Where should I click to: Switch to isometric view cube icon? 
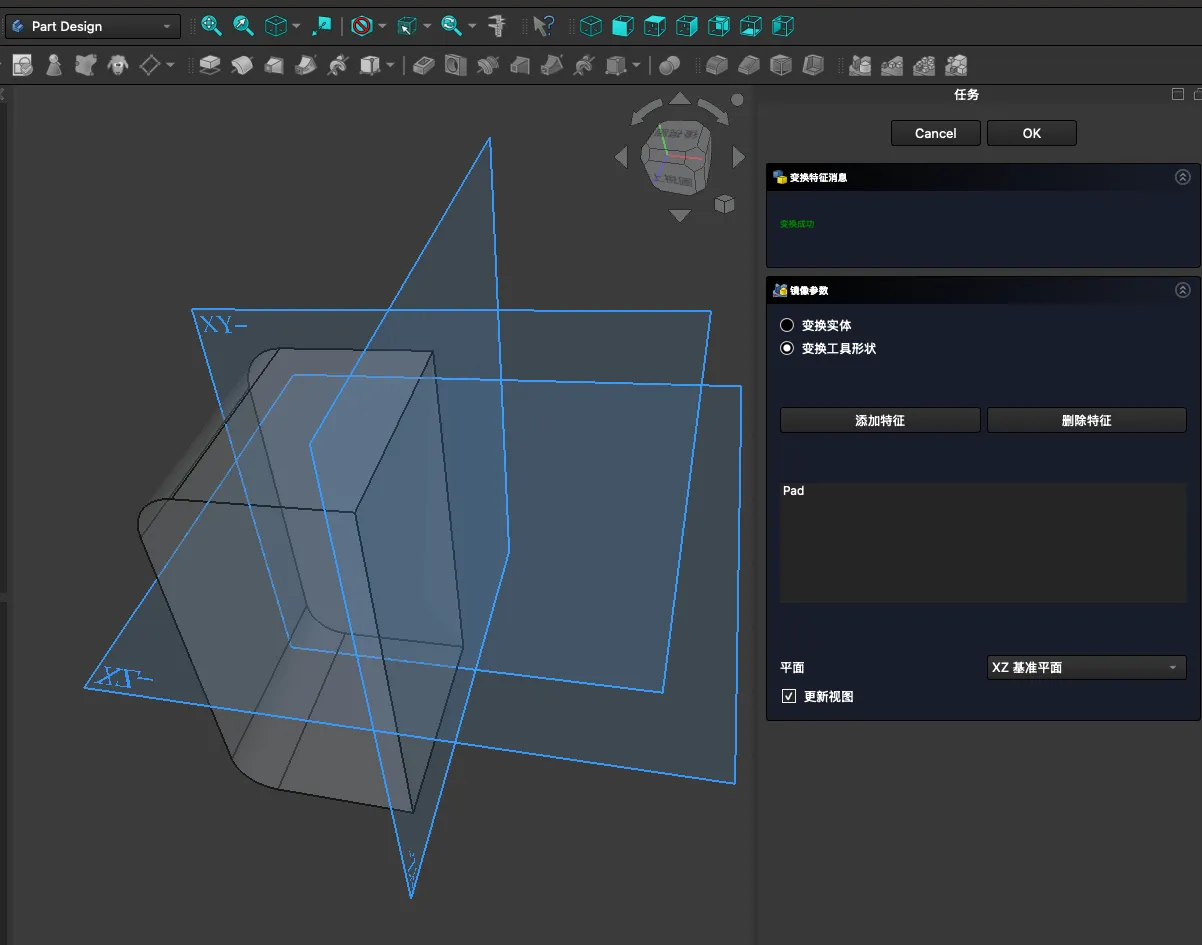tap(591, 26)
